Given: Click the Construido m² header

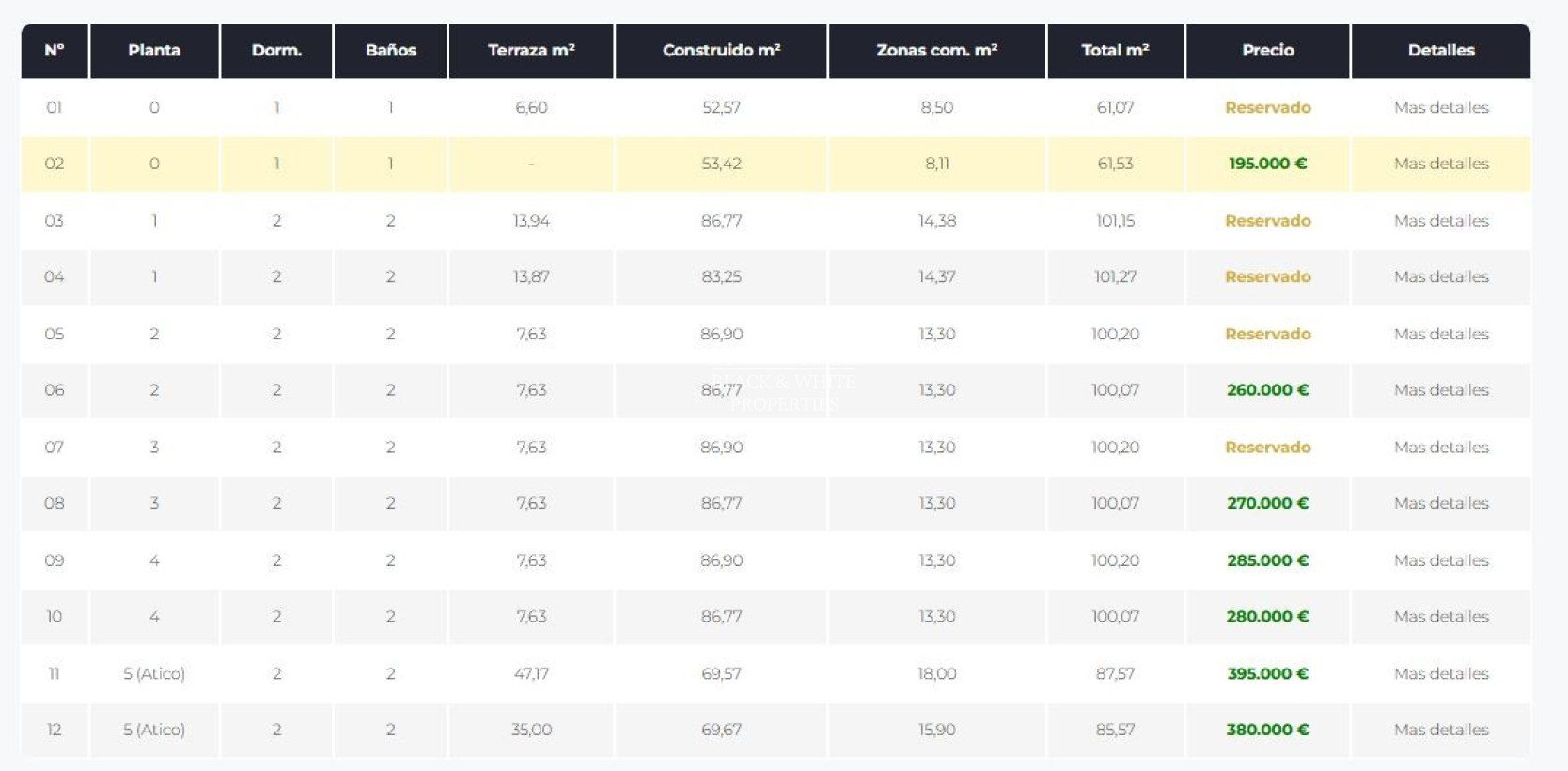Looking at the screenshot, I should pos(721,51).
